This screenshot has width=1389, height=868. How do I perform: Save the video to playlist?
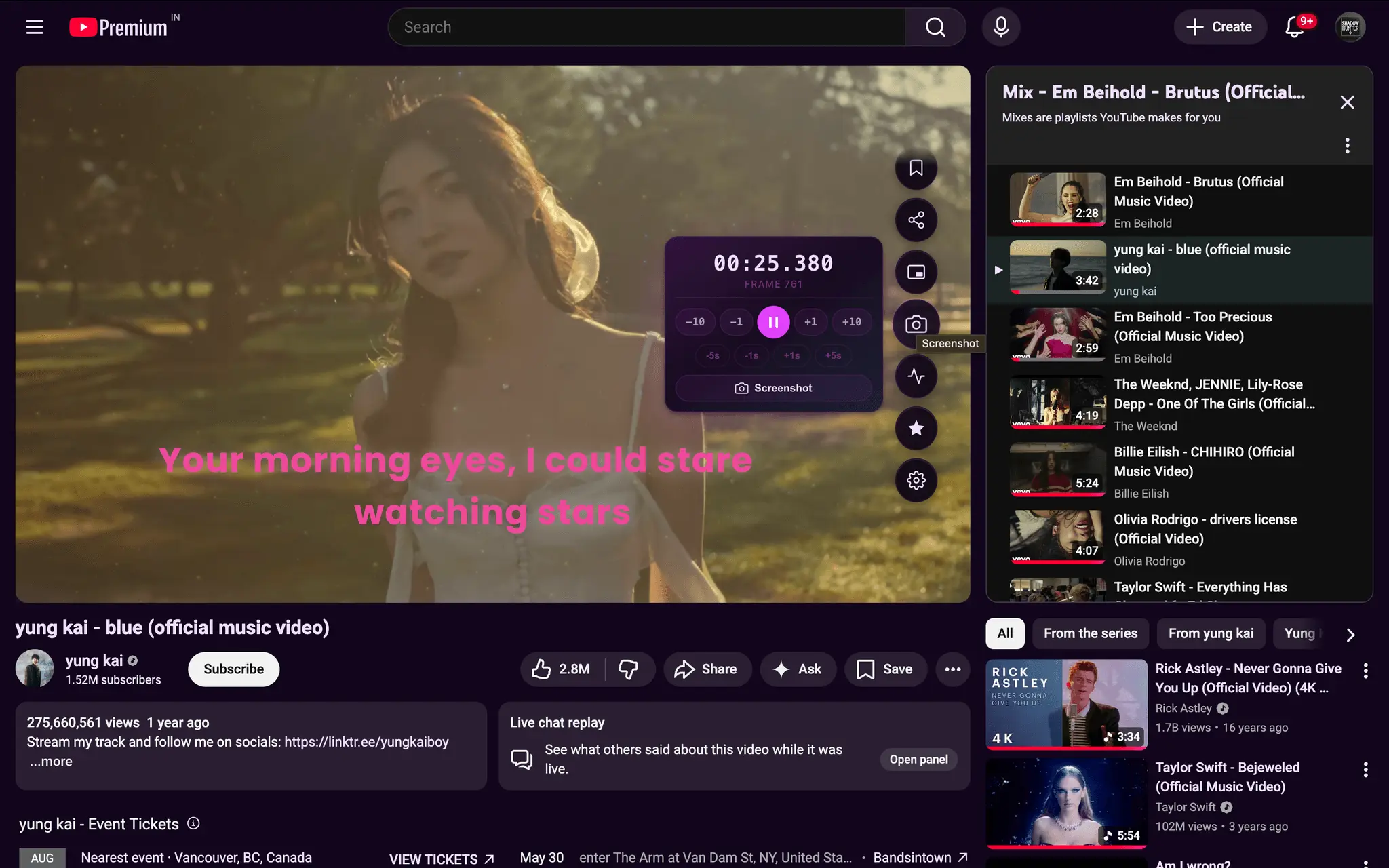885,669
